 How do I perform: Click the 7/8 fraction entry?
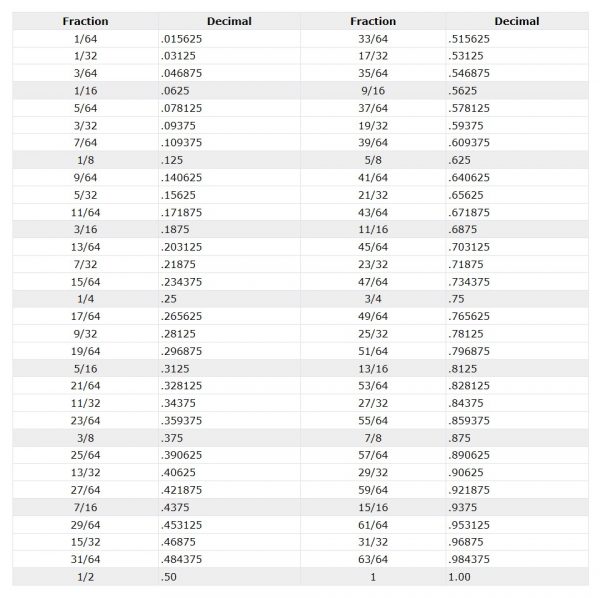click(373, 437)
